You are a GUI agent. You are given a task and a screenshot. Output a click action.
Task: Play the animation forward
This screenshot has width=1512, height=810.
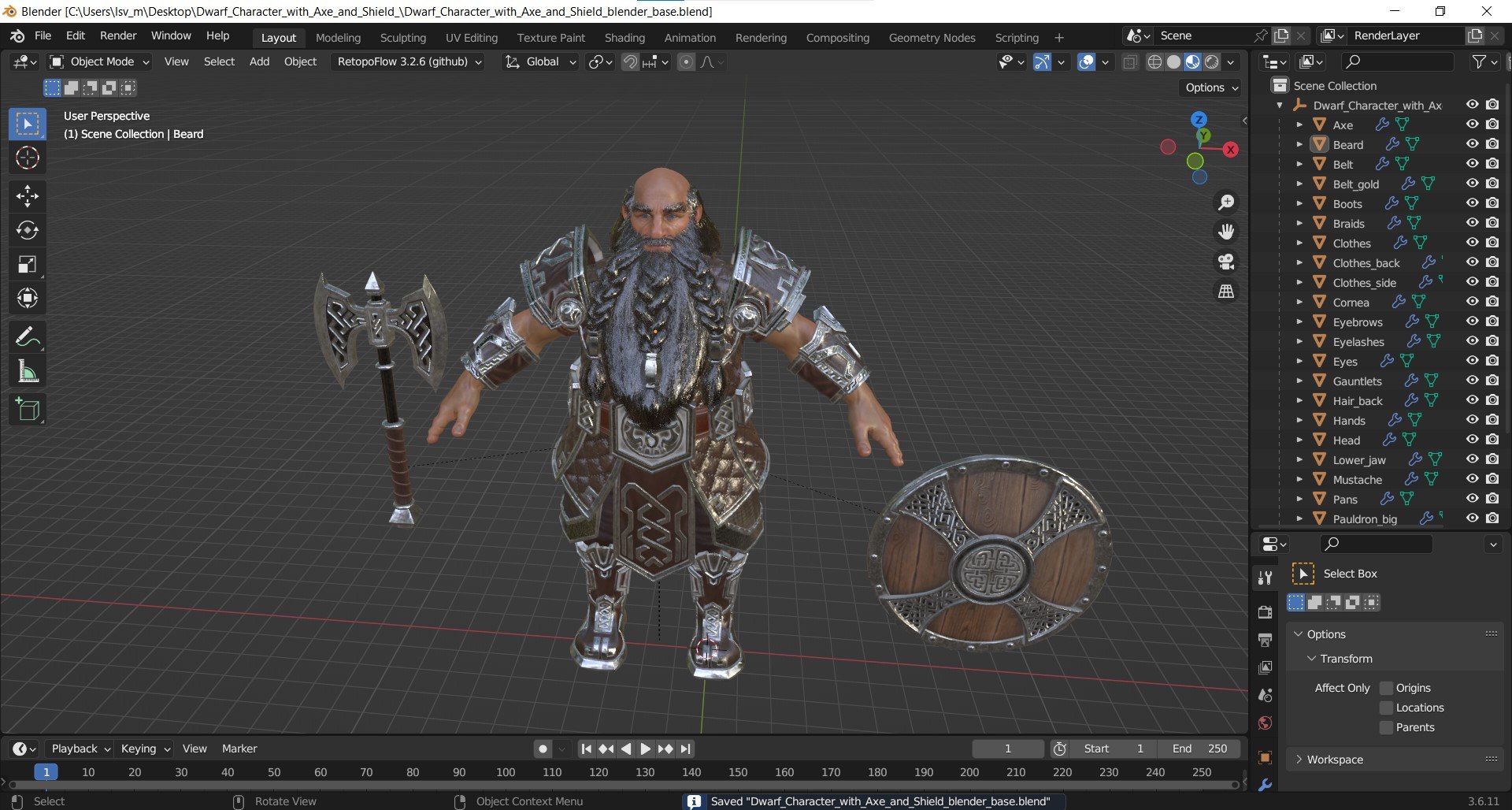646,749
